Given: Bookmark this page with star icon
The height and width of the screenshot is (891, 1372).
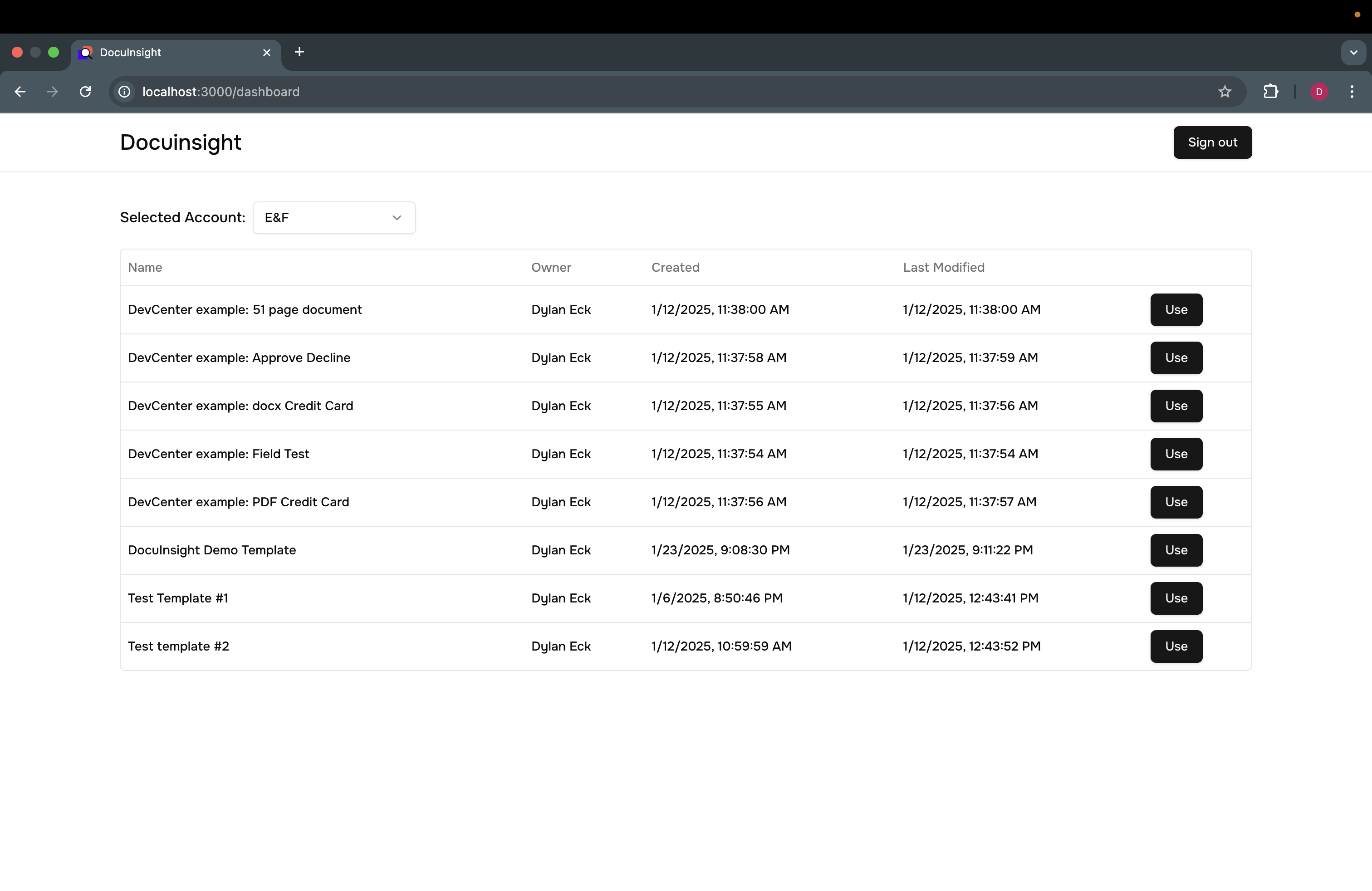Looking at the screenshot, I should [1225, 92].
